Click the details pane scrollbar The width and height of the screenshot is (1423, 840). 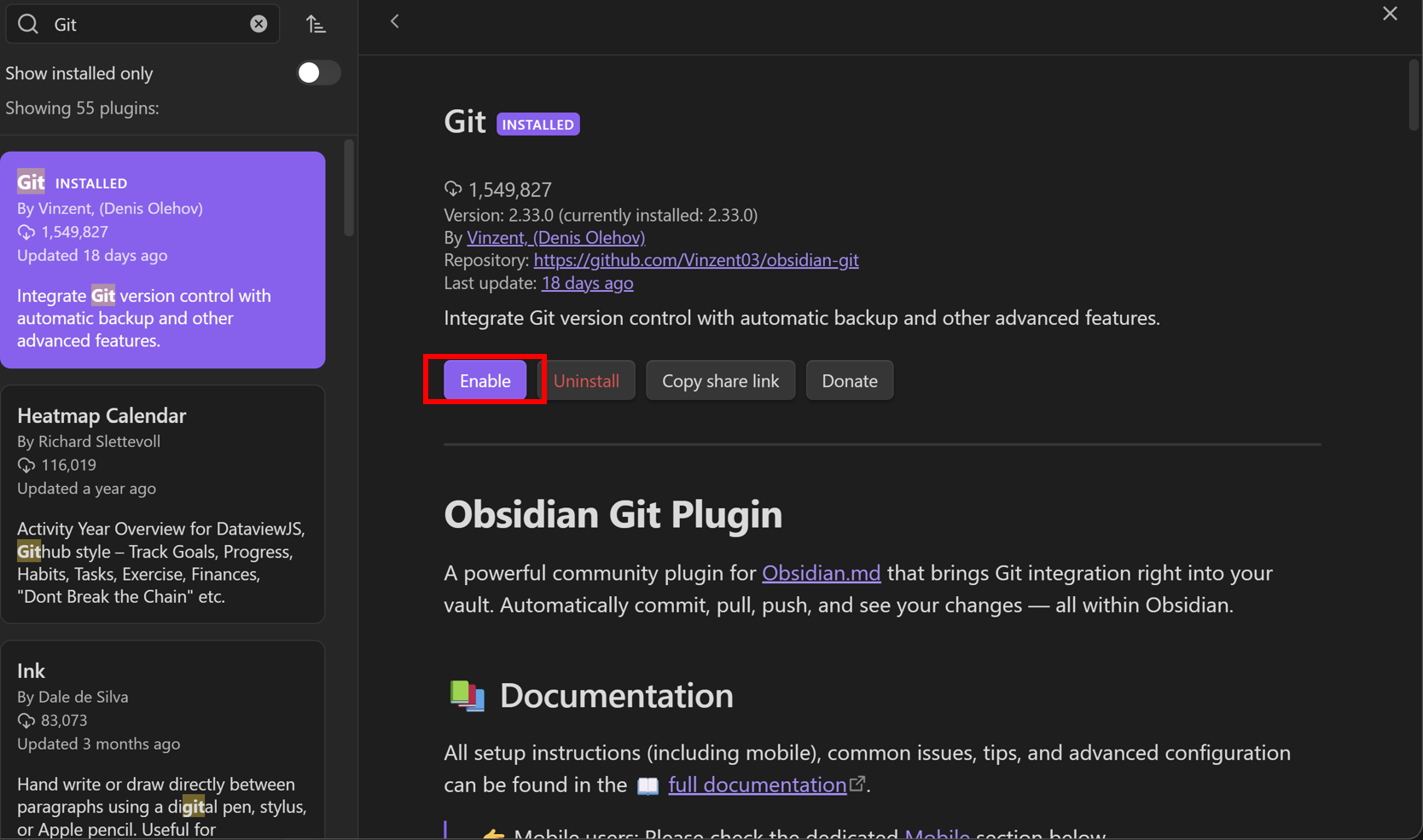[1413, 94]
